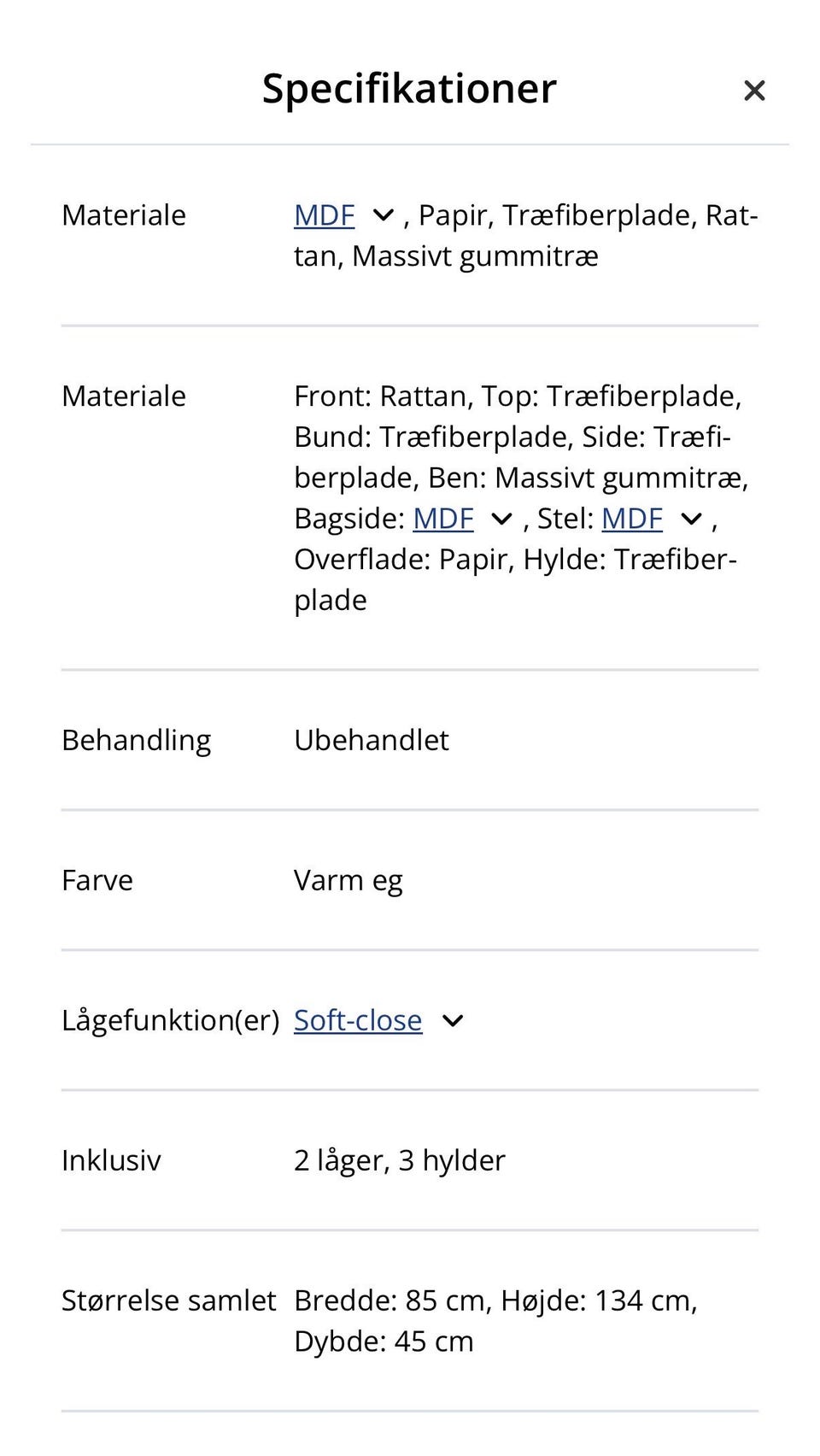
Task: Open the MDF chevron next to Bagside
Action: coord(501,518)
